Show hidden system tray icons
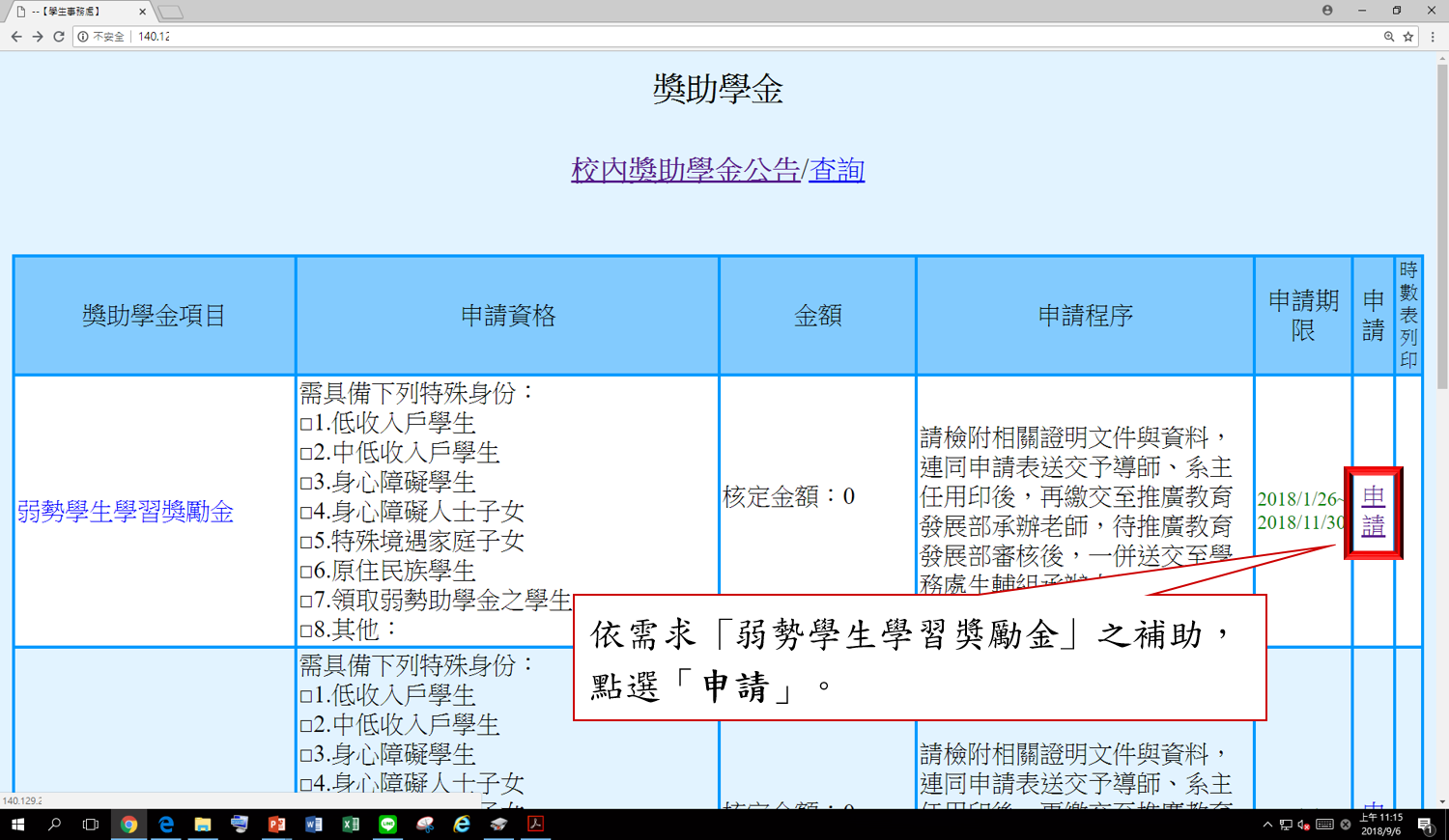The image size is (1449, 840). pos(1267,825)
